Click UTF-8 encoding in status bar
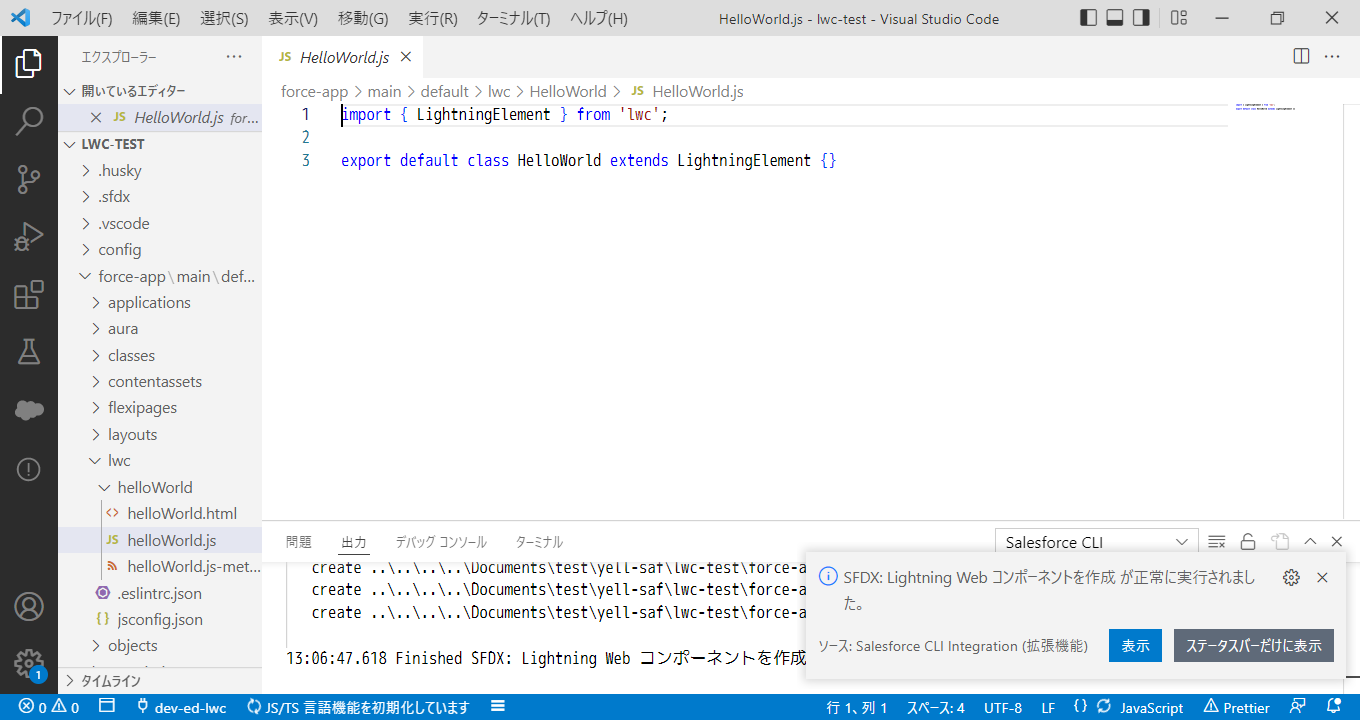This screenshot has height=720, width=1360. 1003,707
